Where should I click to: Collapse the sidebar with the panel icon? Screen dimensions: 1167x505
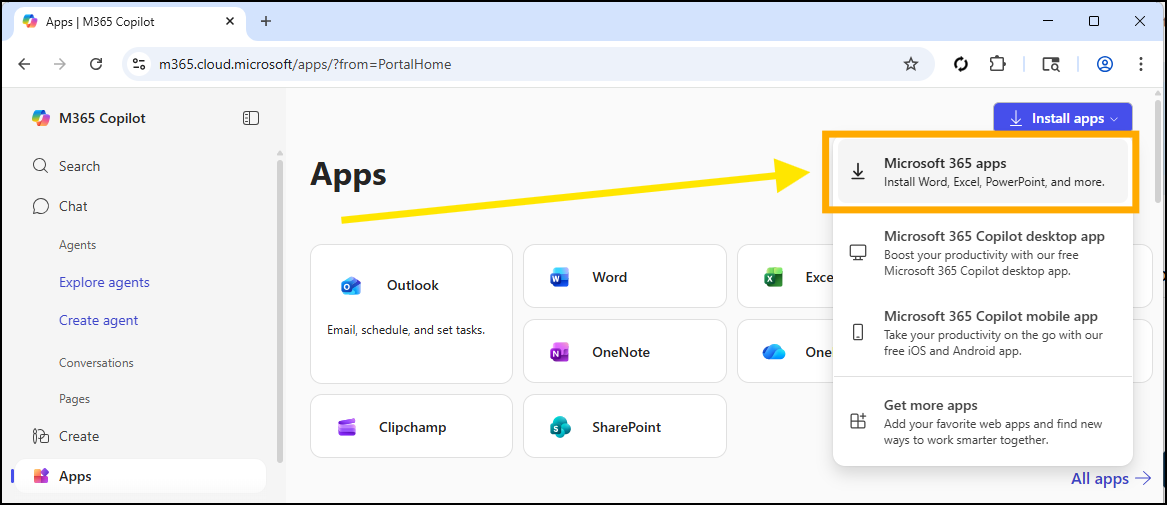click(251, 118)
